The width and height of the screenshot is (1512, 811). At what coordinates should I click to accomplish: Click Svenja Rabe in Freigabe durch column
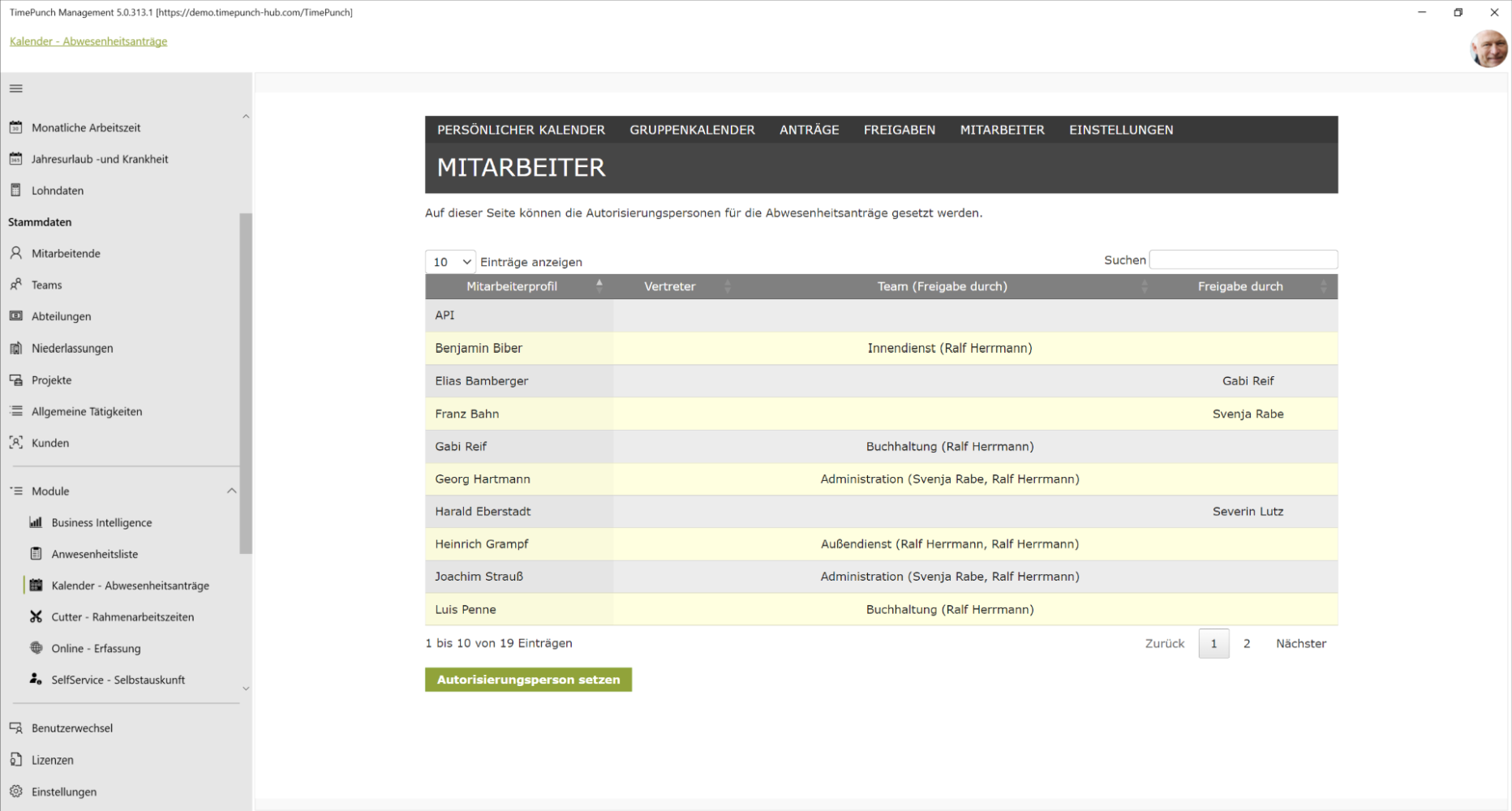tap(1248, 414)
